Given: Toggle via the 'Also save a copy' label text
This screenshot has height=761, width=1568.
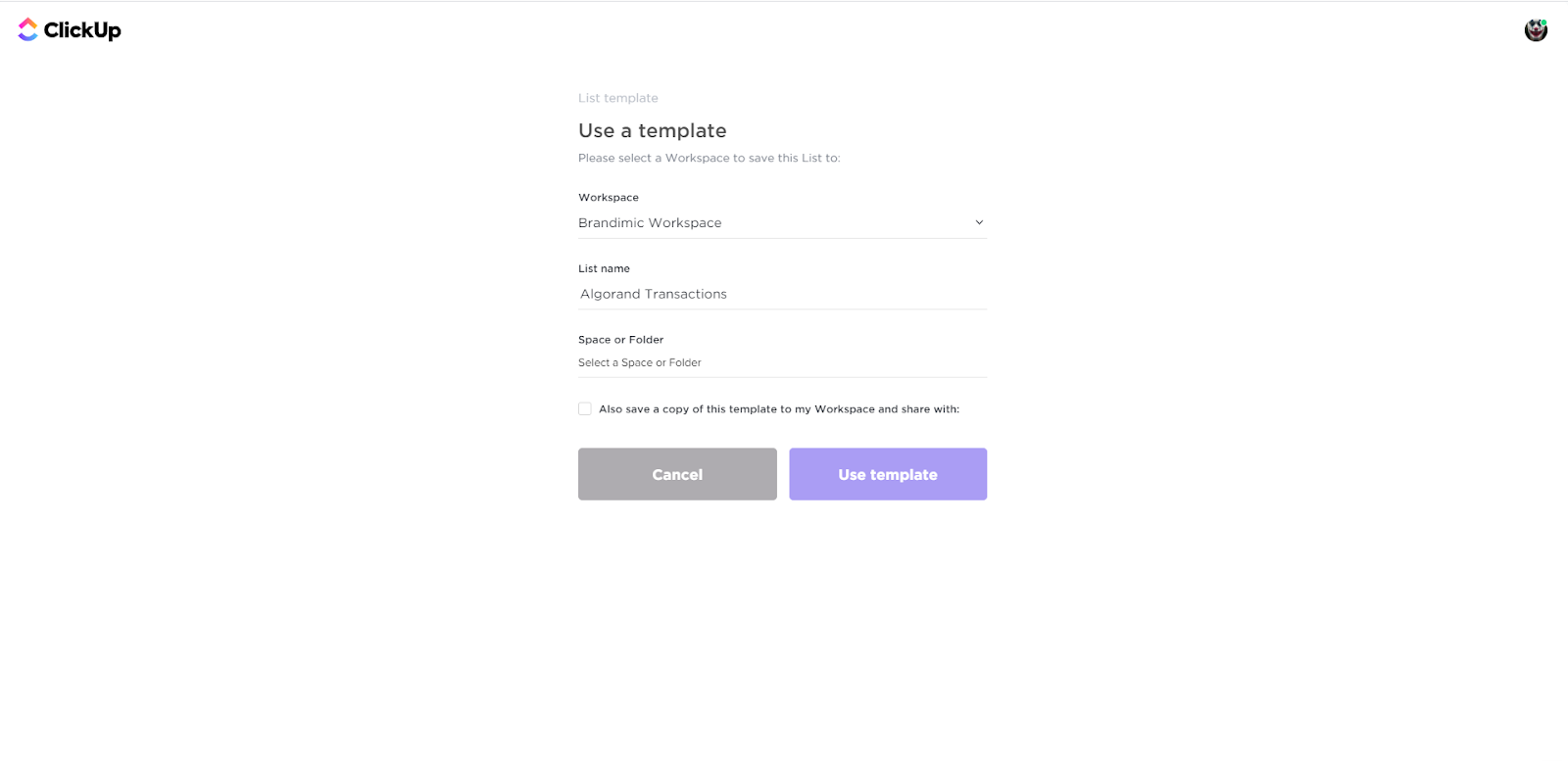Looking at the screenshot, I should (779, 409).
